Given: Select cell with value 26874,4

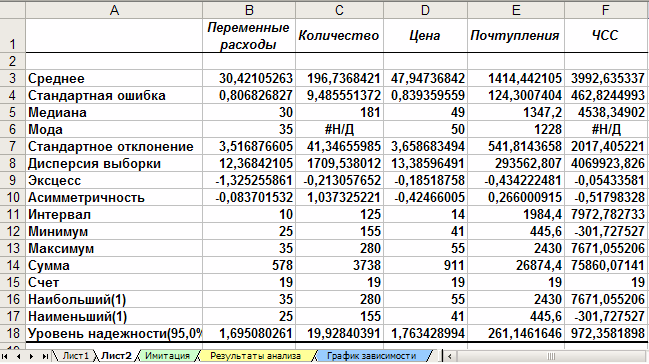Looking at the screenshot, I should click(x=516, y=265).
